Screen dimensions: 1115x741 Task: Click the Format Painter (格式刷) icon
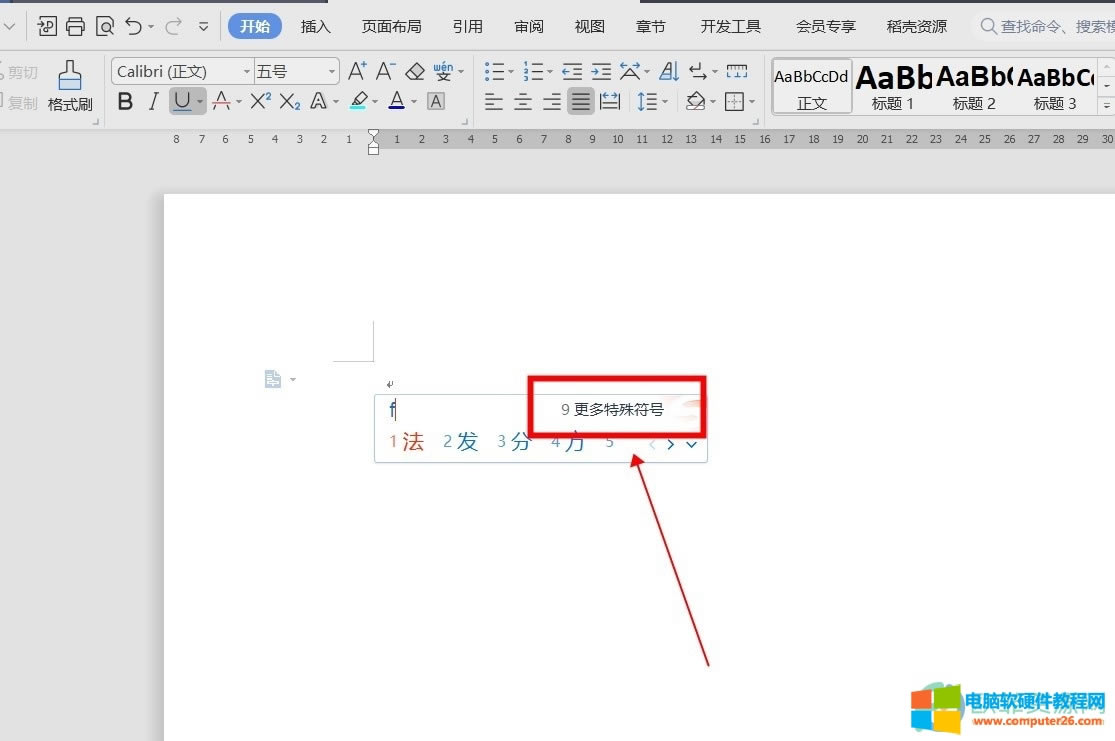coord(69,85)
